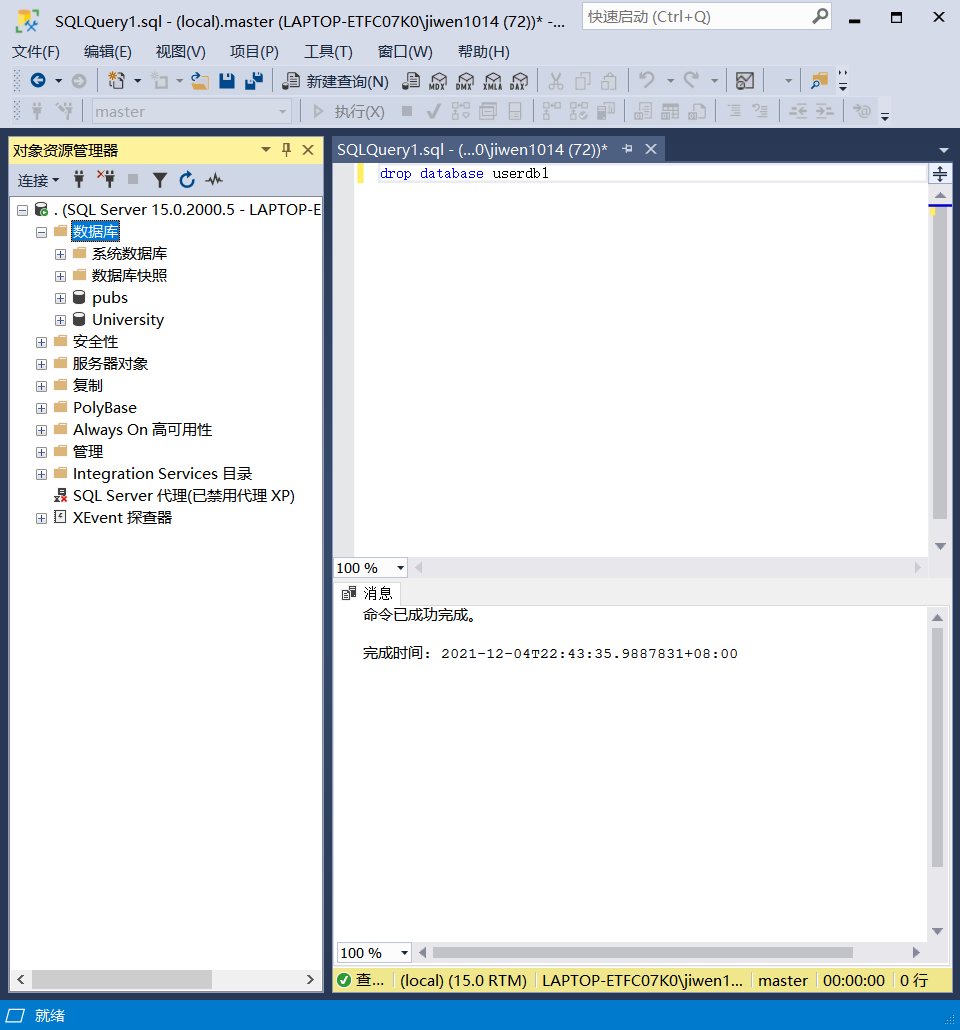
Task: Click the editor split handle icon
Action: 940,174
